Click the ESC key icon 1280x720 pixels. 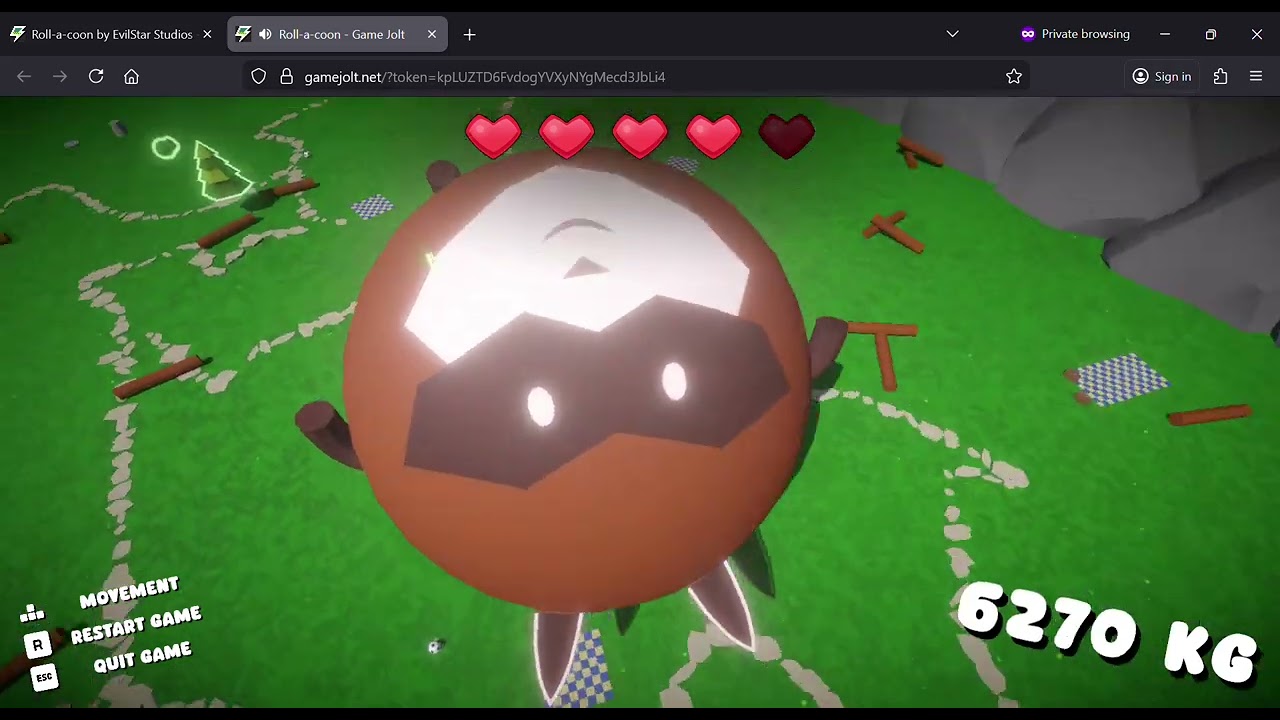[44, 677]
